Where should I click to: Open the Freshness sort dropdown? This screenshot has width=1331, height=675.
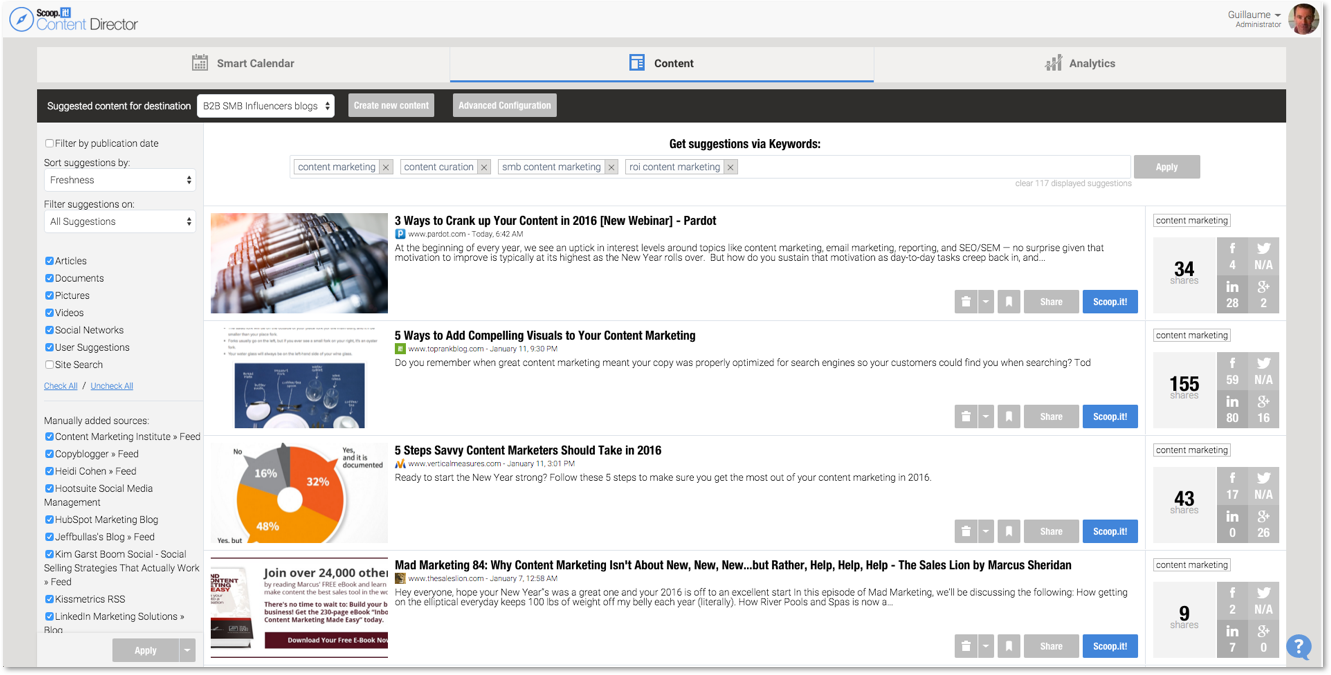[120, 181]
